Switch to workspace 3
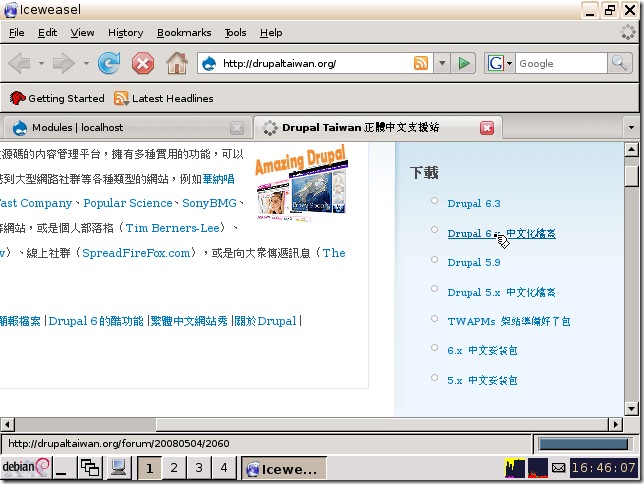Screen dimensions: 644x484 (x=199, y=468)
